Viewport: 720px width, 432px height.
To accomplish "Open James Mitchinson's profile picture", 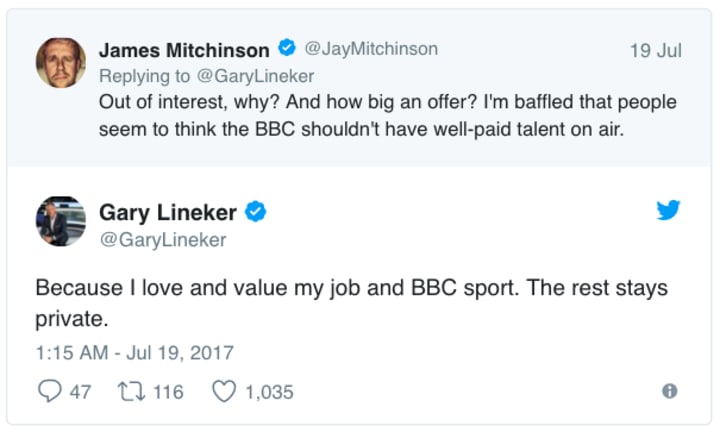I will (x=61, y=62).
